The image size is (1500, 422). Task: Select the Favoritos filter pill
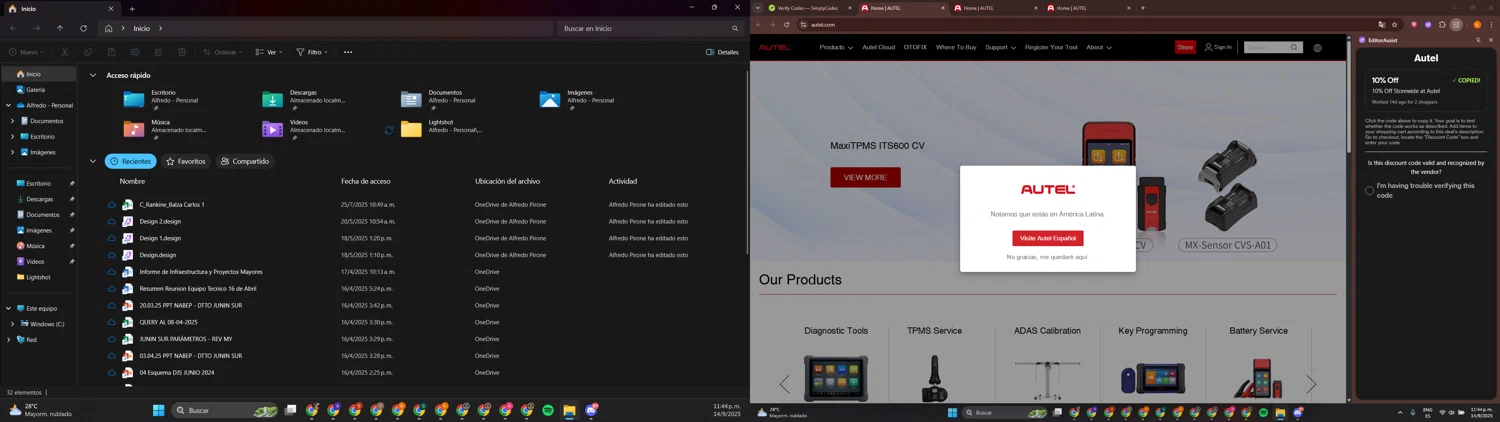[186, 161]
